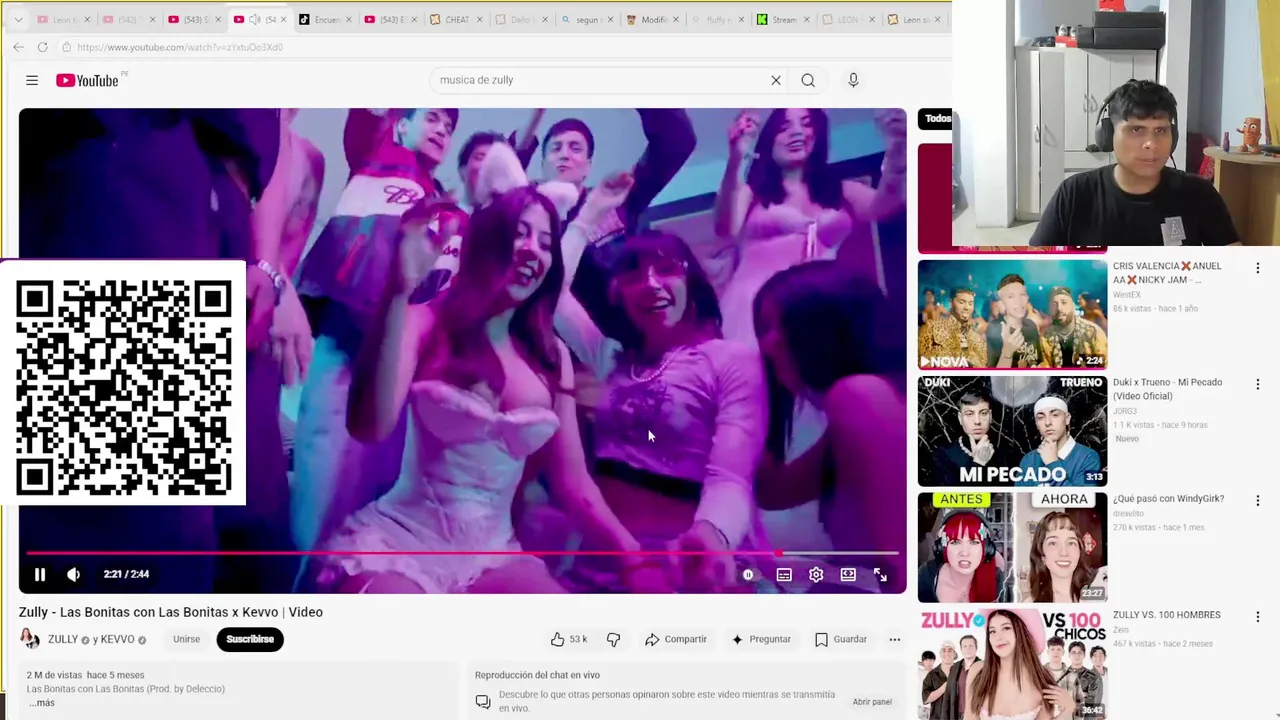Image resolution: width=1280 pixels, height=720 pixels.
Task: Open the YouTube hamburger guide menu
Action: (x=32, y=80)
